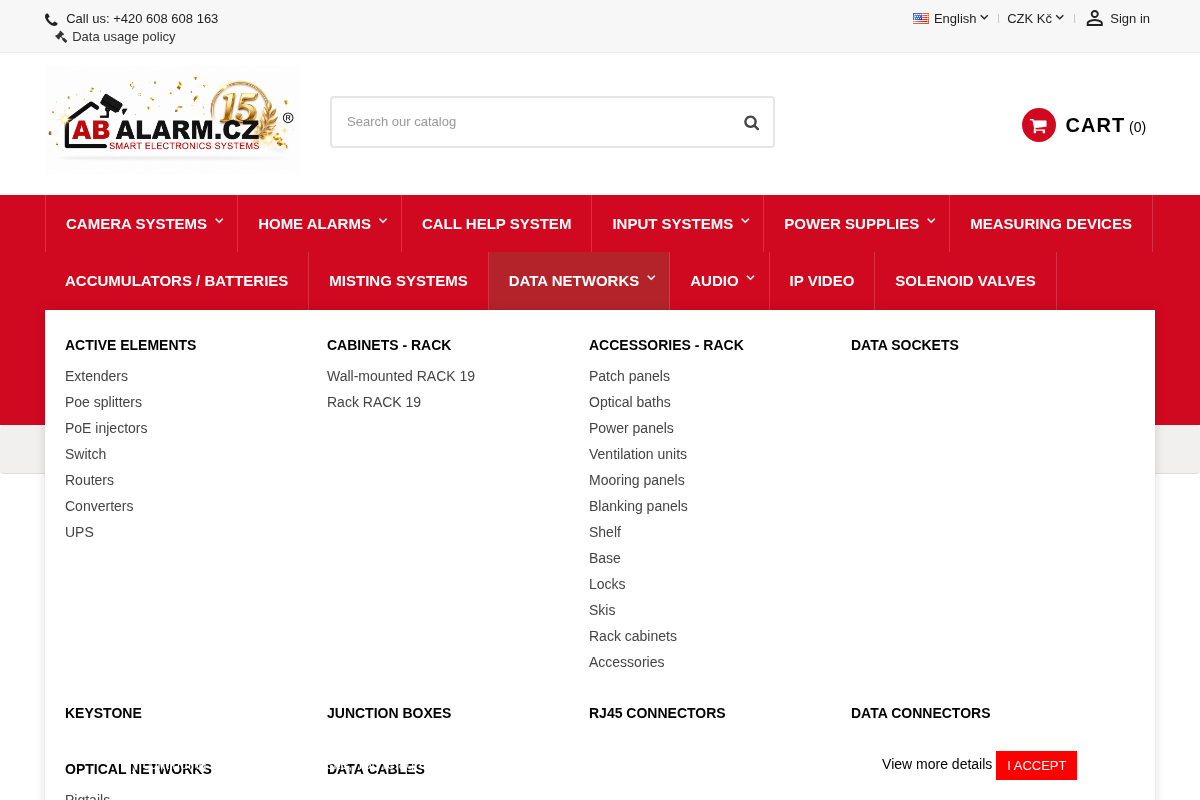Open the red shopping cart icon
The height and width of the screenshot is (800, 1200).
tap(1039, 125)
